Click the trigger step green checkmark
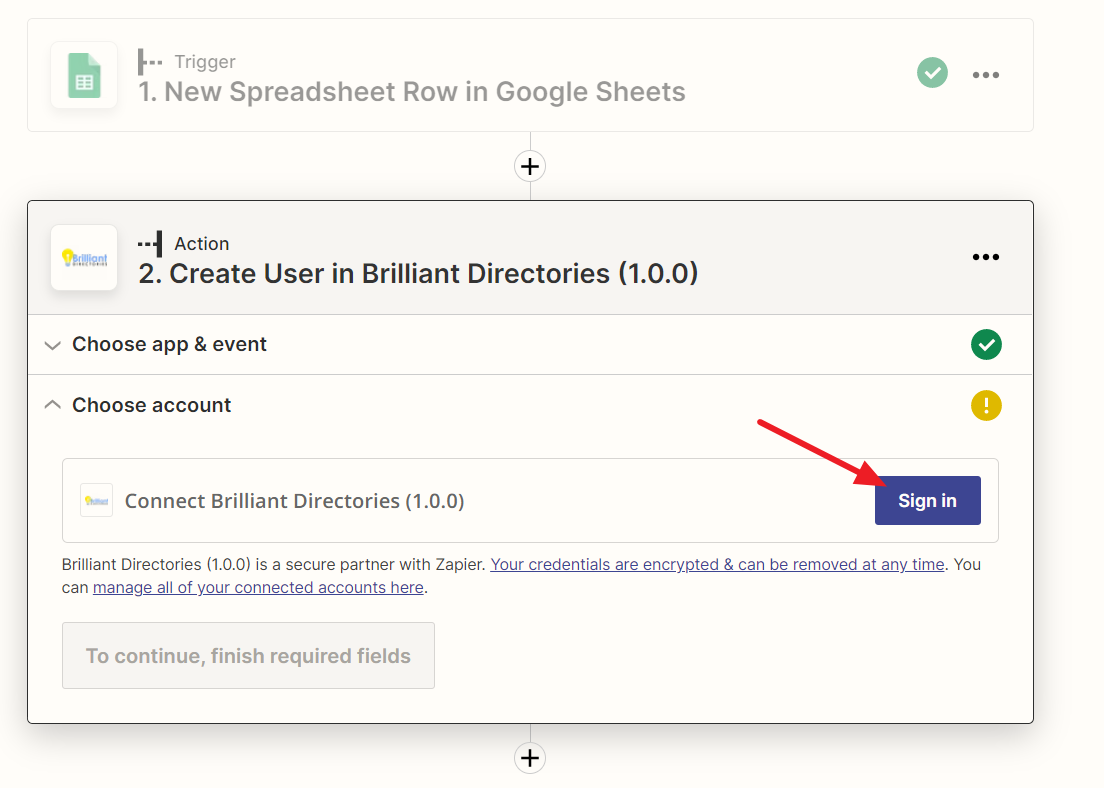 click(x=932, y=73)
